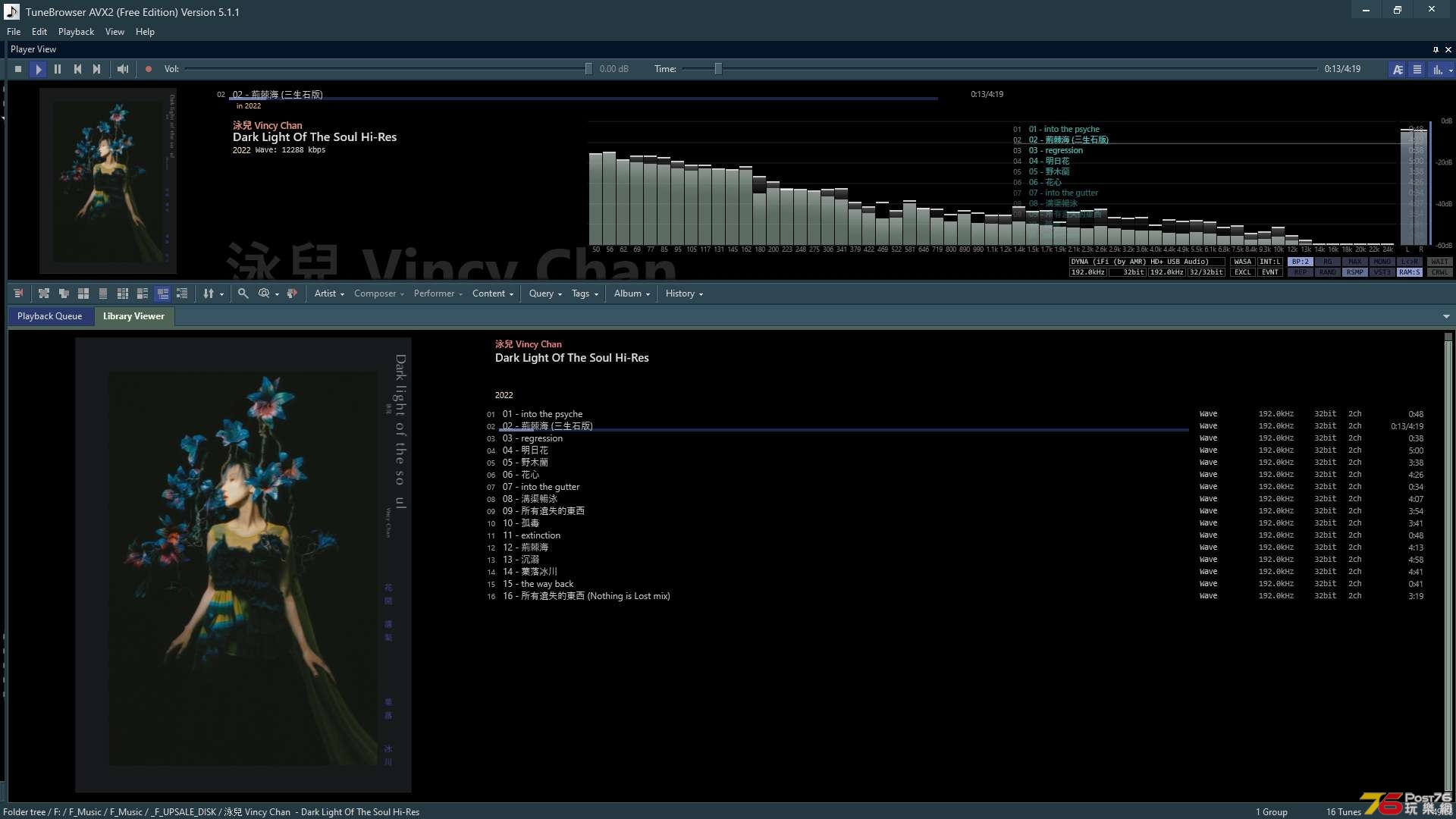Open the View menu

point(115,32)
